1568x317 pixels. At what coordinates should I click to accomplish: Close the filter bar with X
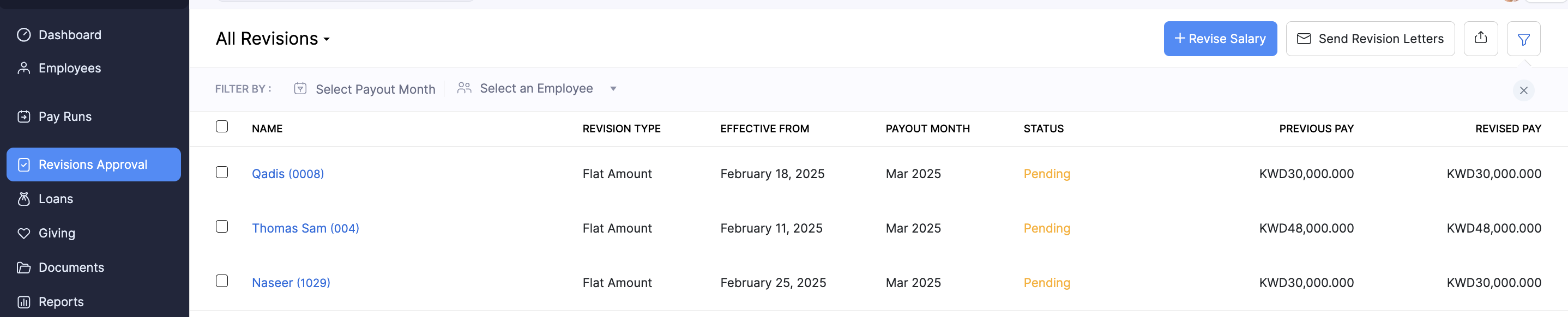tap(1523, 90)
